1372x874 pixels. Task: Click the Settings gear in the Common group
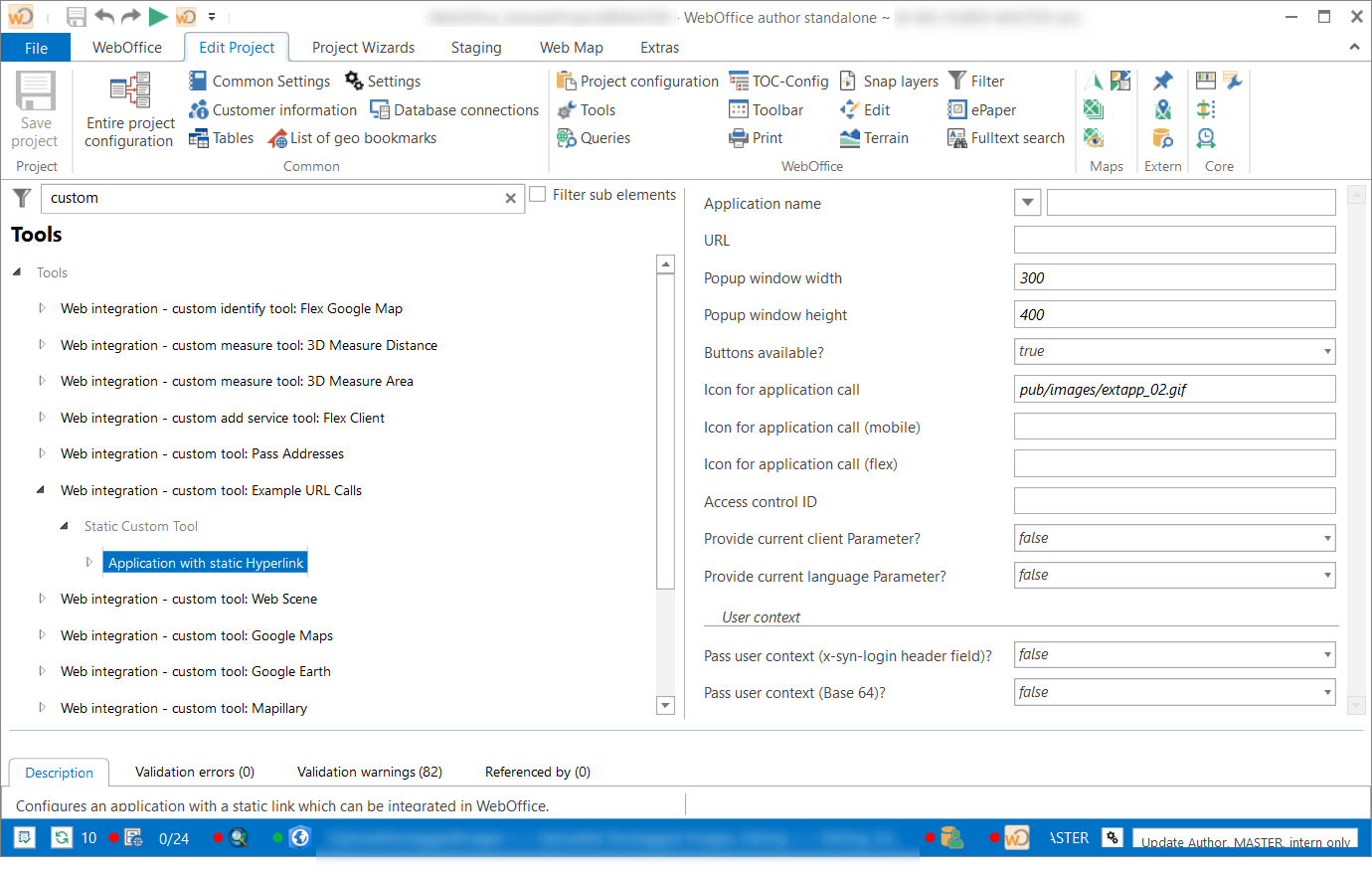point(383,81)
